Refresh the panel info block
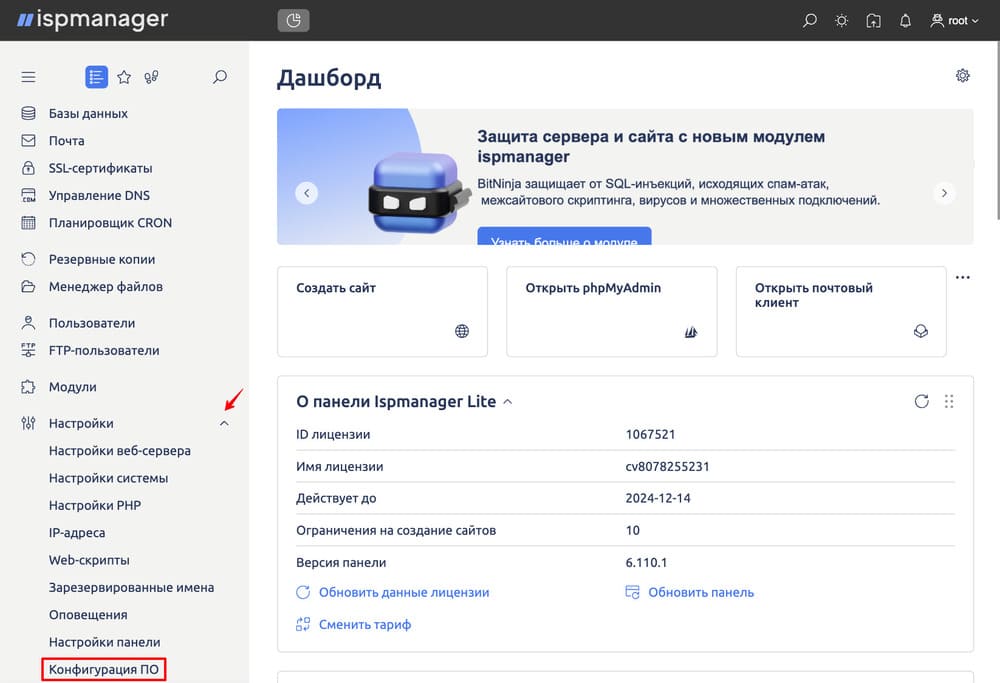1000x683 pixels. pyautogui.click(x=921, y=401)
